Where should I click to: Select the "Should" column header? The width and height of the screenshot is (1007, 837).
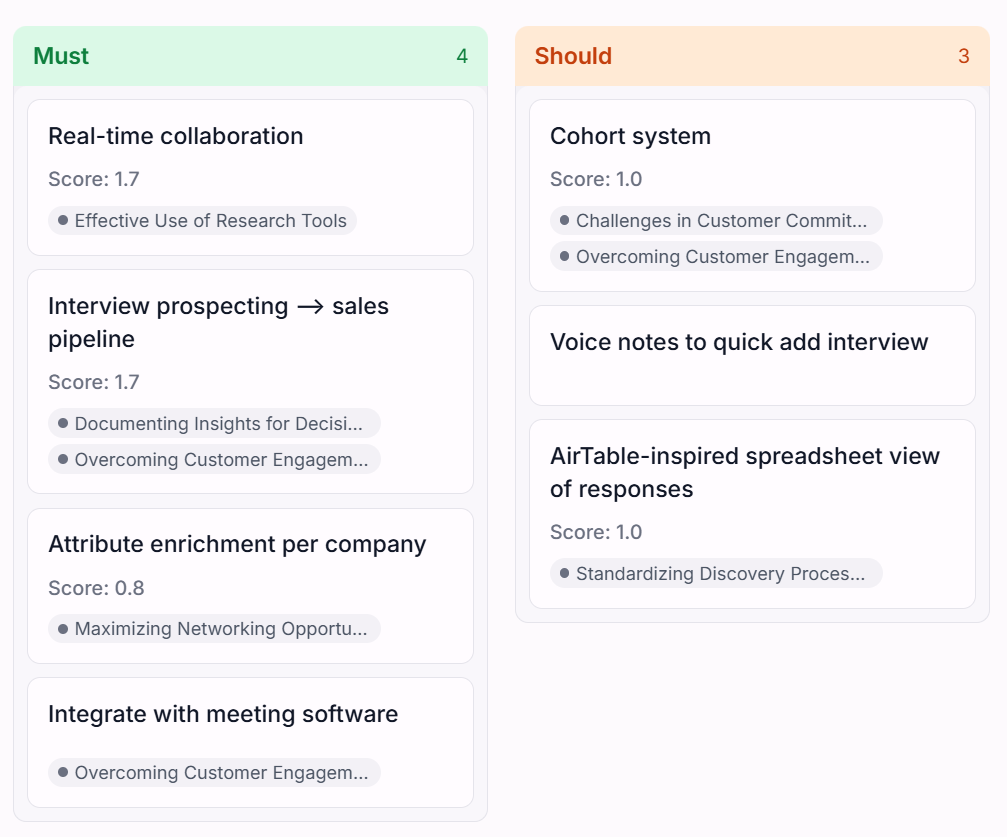tap(573, 56)
